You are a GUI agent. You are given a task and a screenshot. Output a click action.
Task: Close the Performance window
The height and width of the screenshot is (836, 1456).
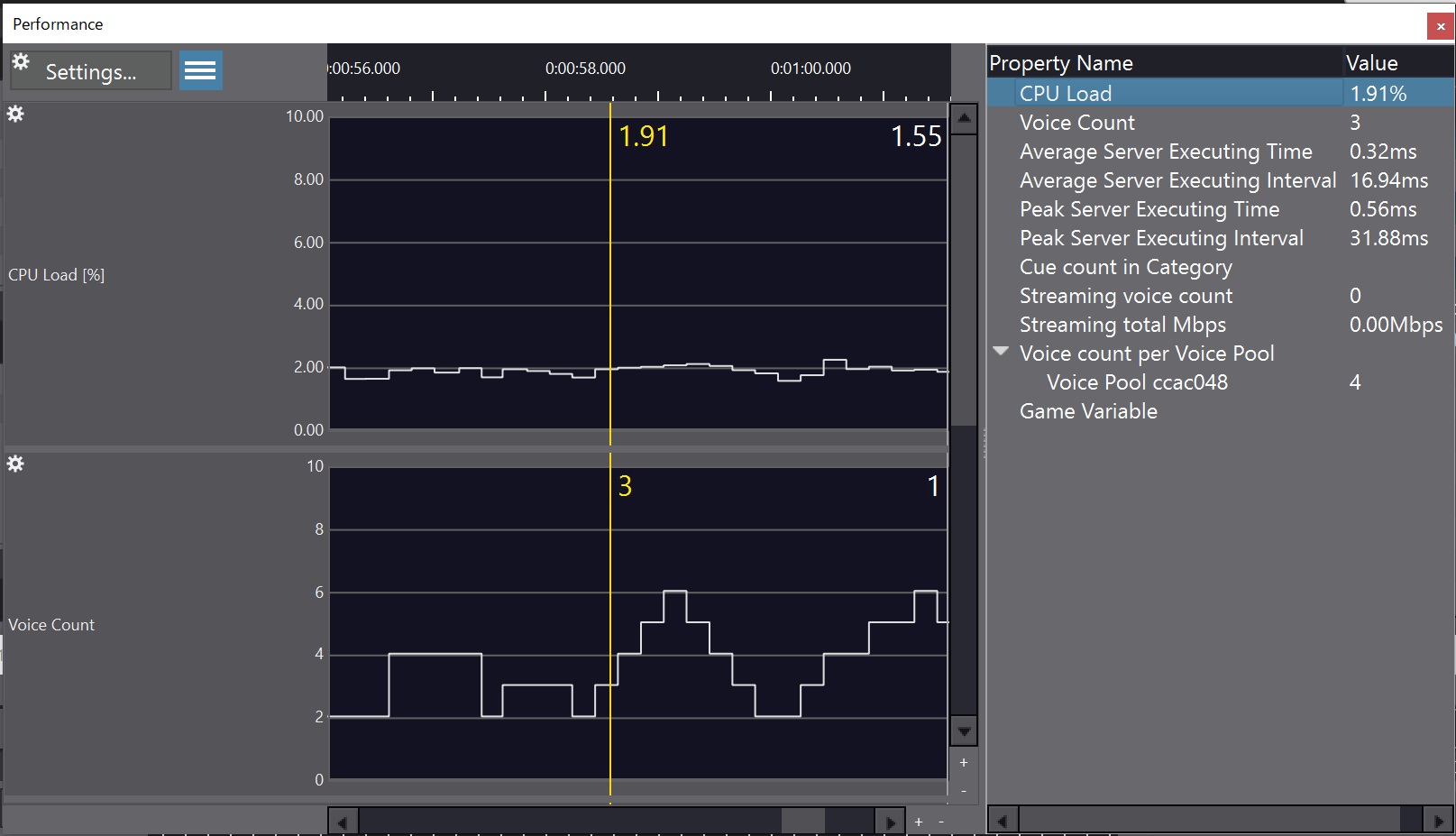(x=1440, y=26)
